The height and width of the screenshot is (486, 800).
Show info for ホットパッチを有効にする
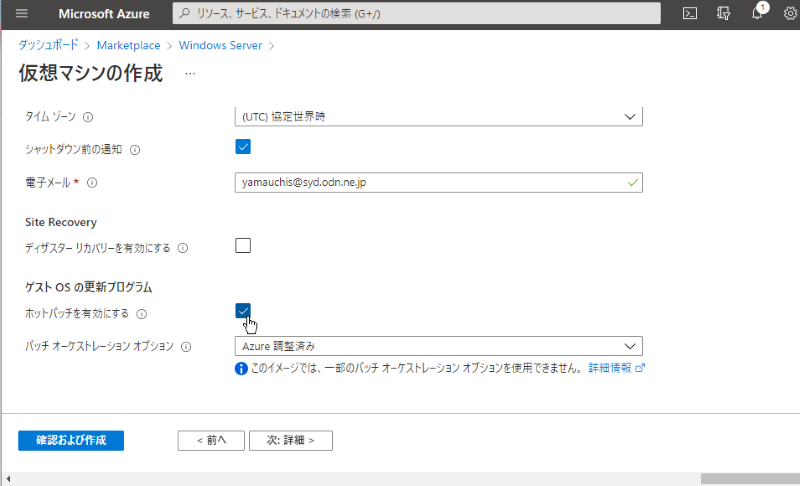[x=141, y=314]
